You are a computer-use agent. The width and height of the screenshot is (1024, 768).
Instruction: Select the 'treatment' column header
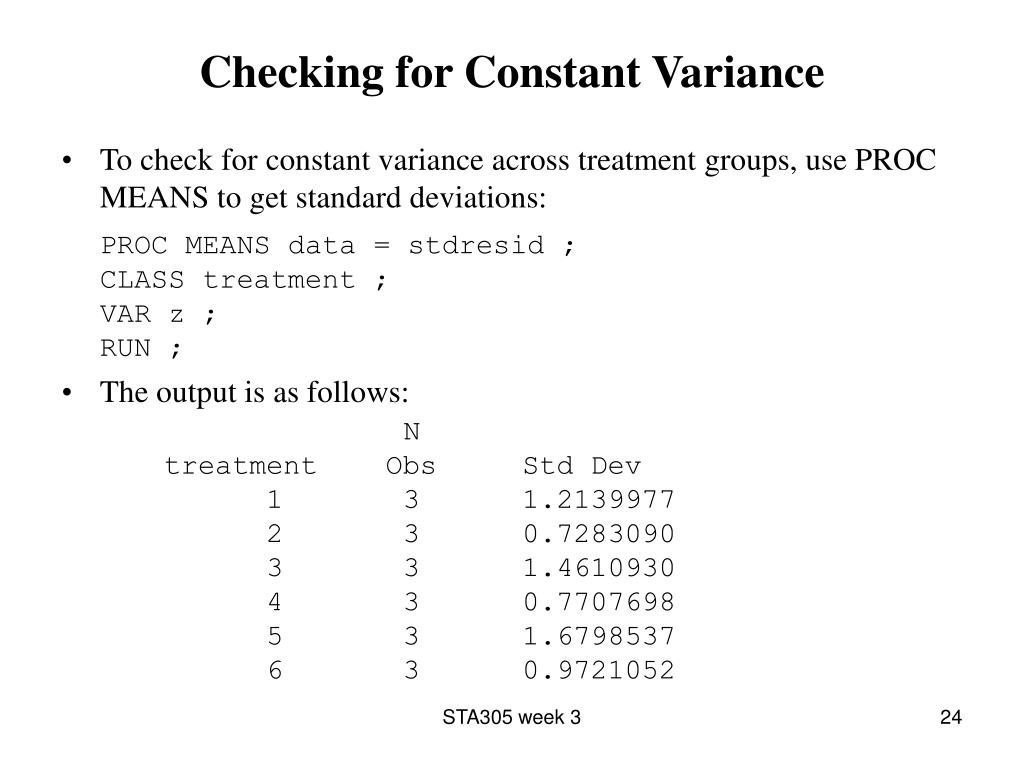240,466
